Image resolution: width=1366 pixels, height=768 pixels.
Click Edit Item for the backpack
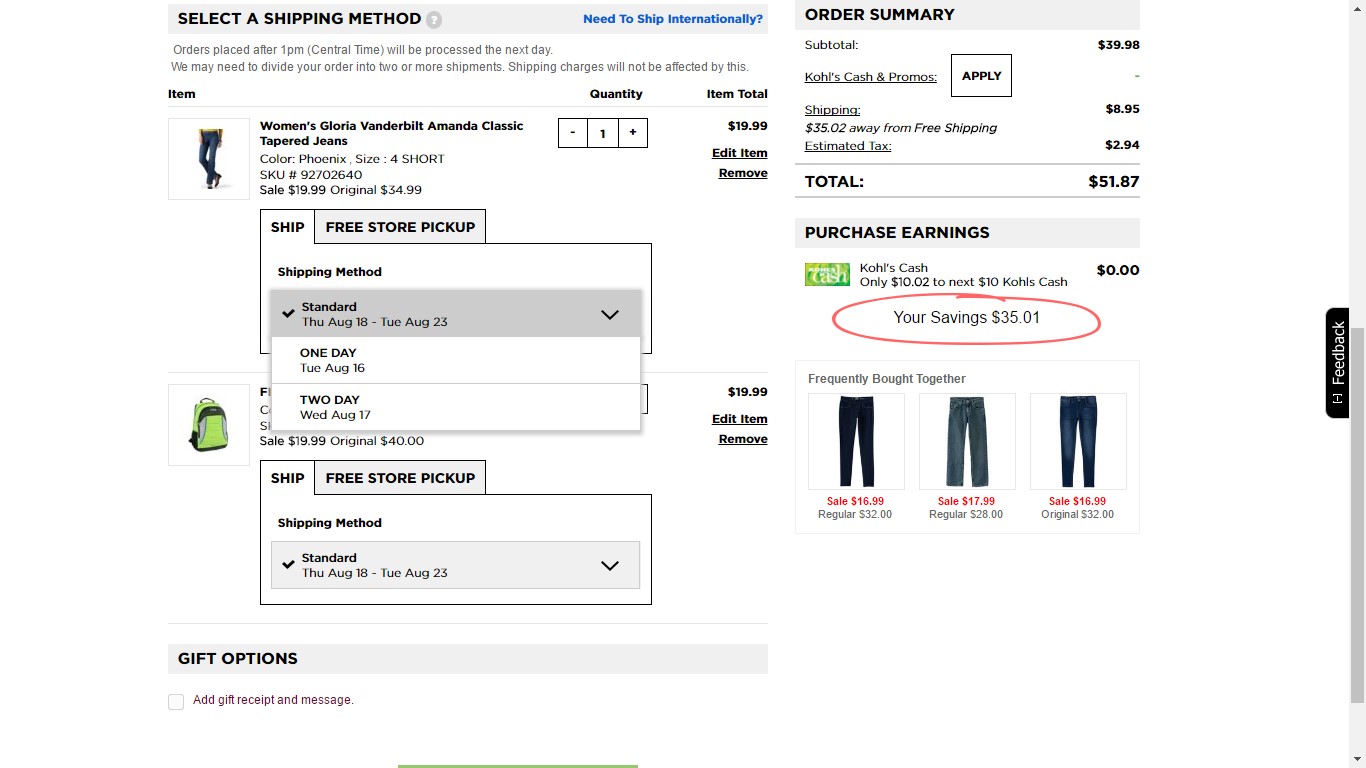point(740,419)
